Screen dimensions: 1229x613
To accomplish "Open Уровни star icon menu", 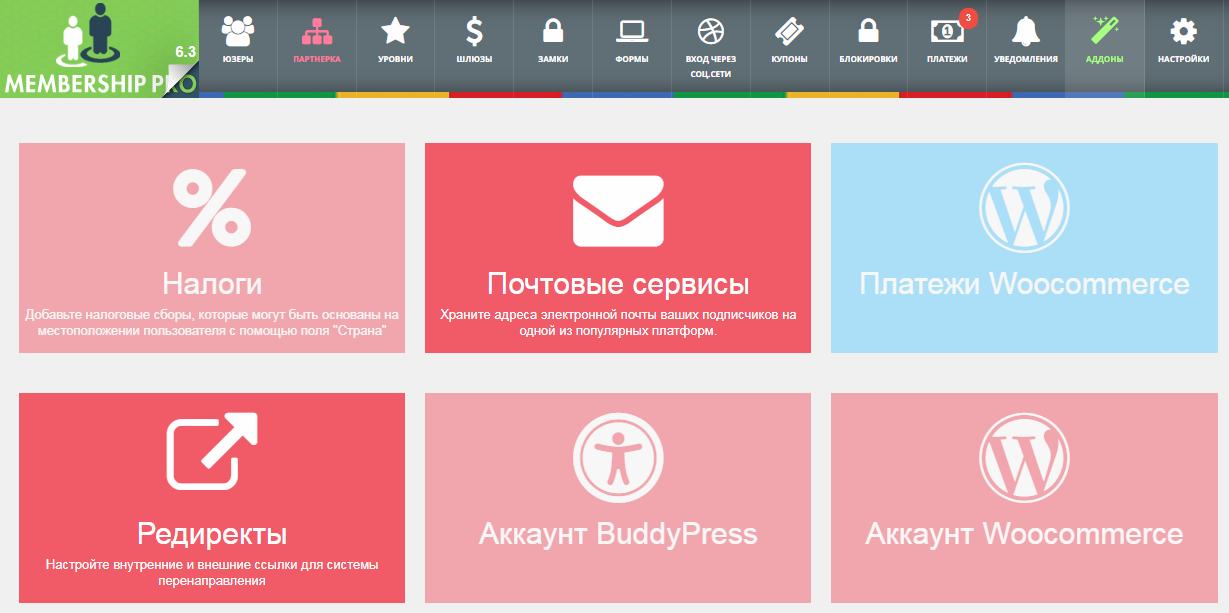I will tap(395, 40).
